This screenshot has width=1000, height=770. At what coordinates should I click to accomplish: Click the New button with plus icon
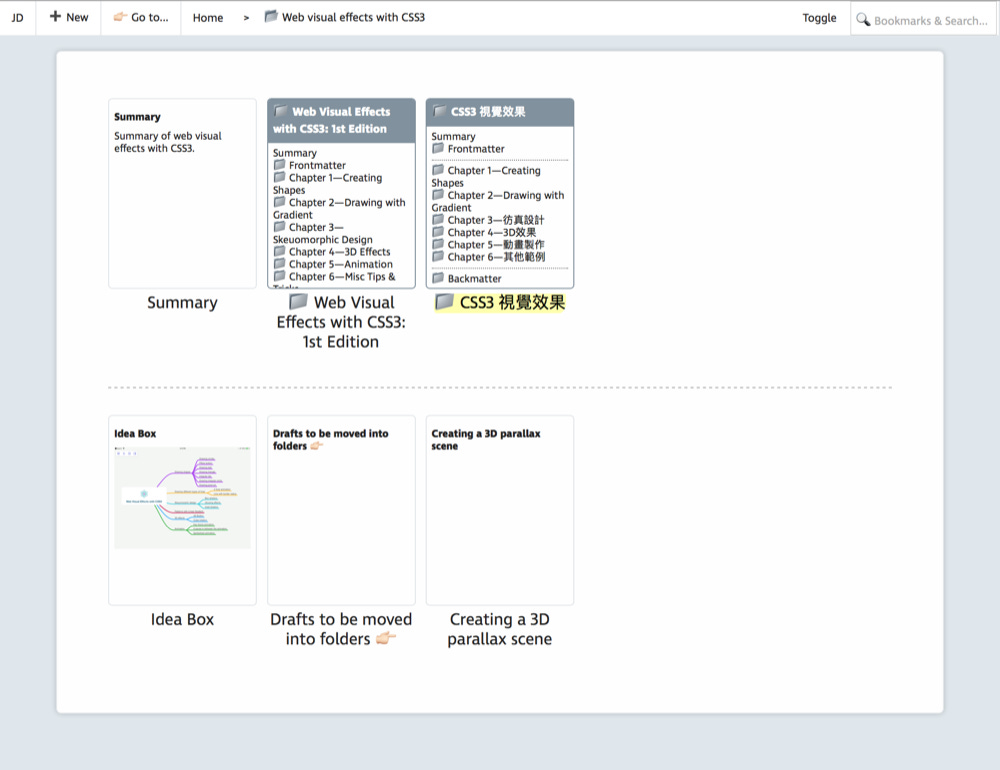coord(69,17)
